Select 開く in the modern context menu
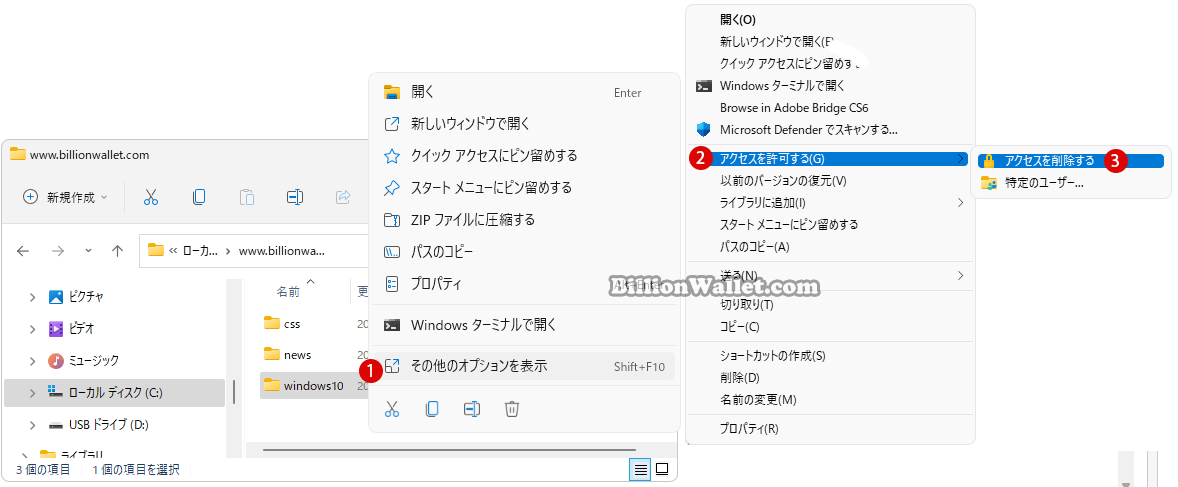 pos(524,92)
